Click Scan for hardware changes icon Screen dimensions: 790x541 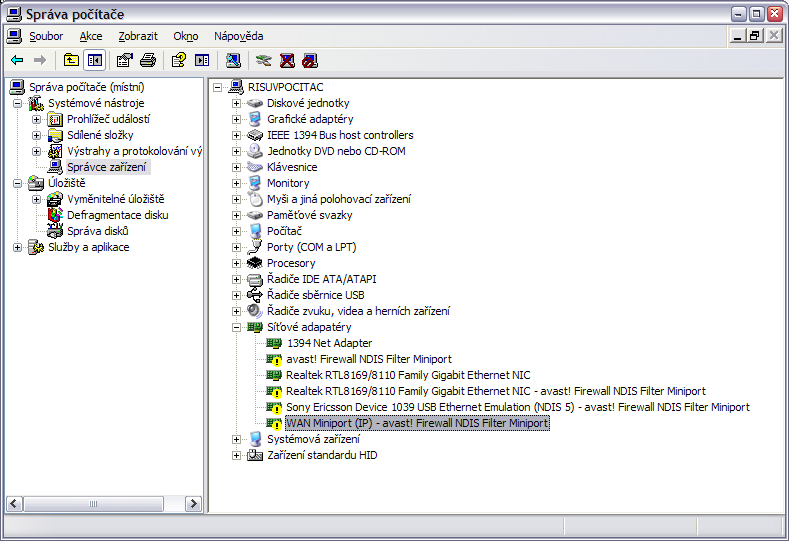[x=233, y=60]
